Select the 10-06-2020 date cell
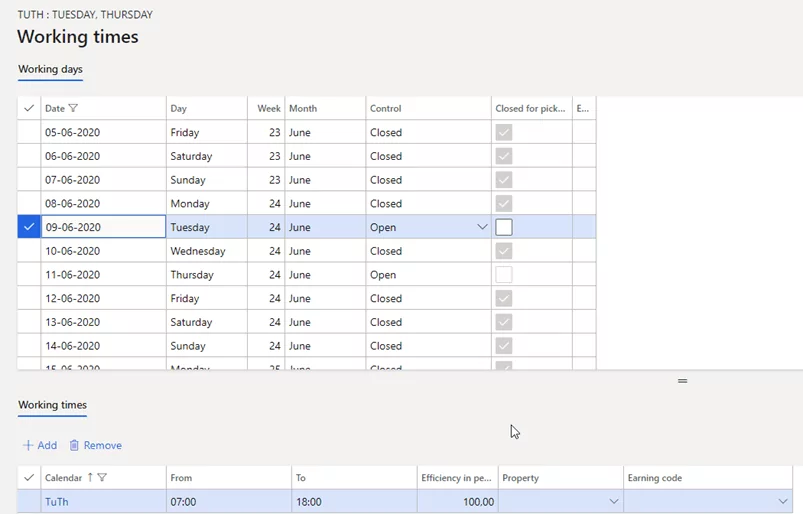This screenshot has width=803, height=514. tap(103, 251)
